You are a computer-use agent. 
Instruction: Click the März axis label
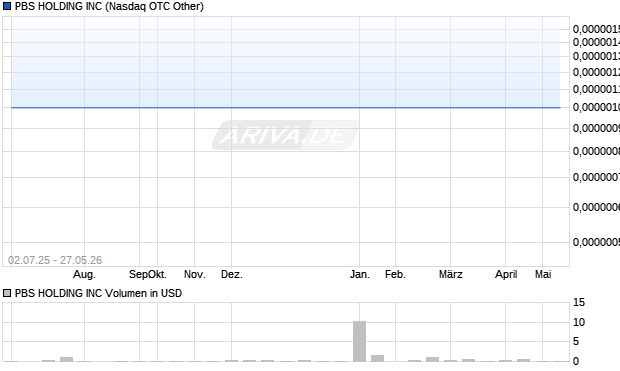(450, 274)
